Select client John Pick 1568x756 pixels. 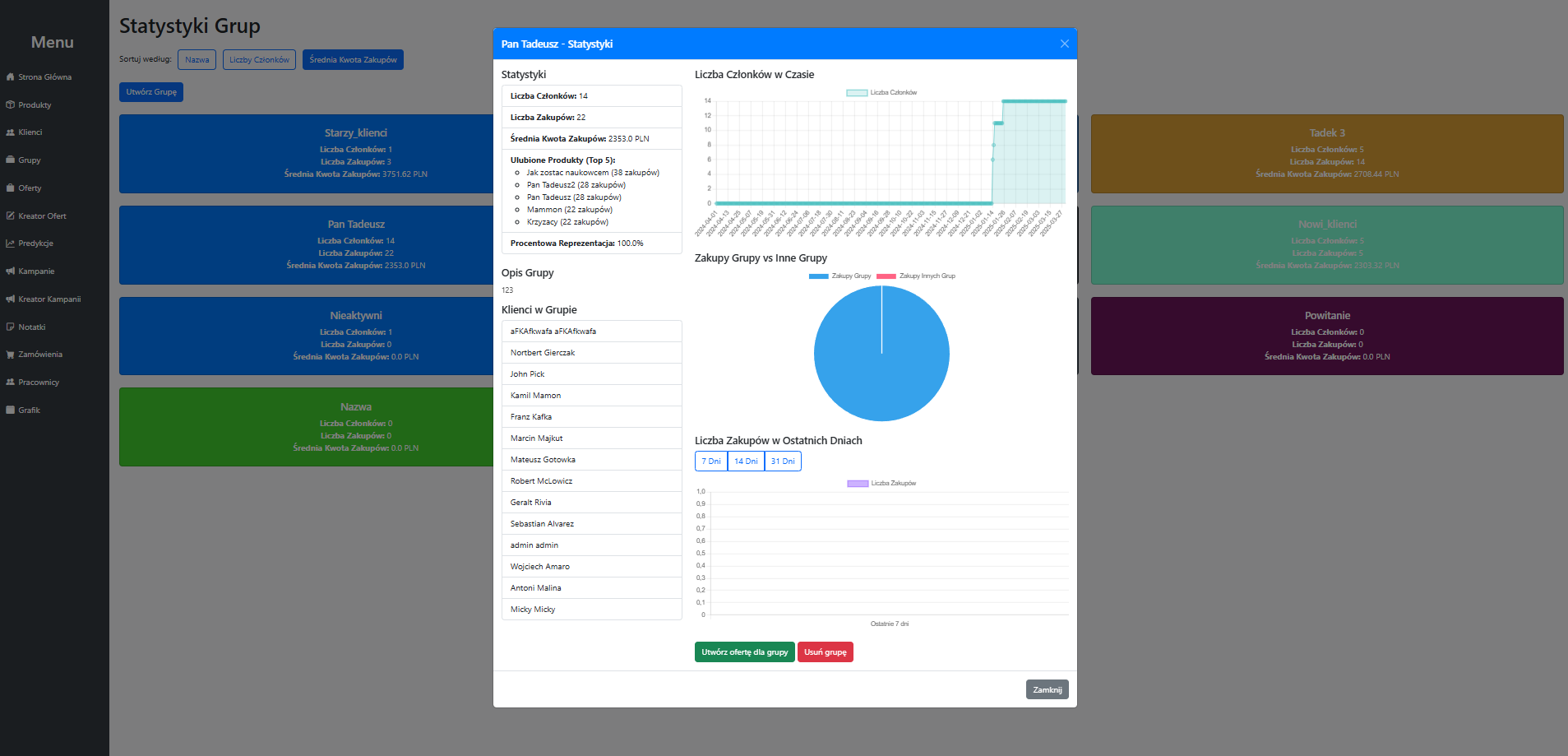[x=592, y=374]
